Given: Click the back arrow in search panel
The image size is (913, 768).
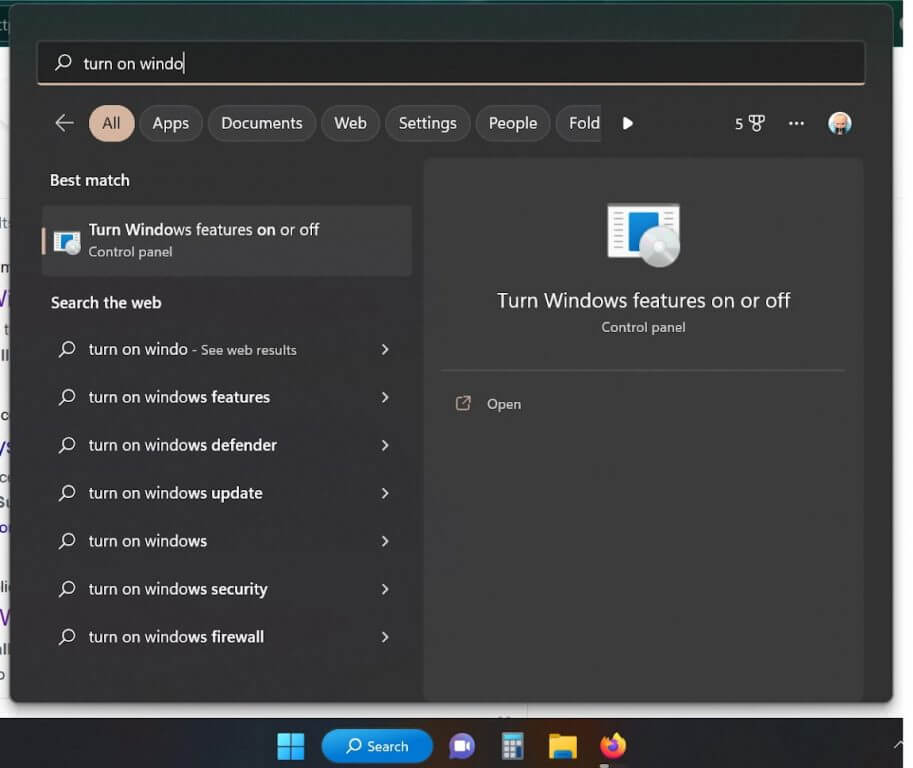Looking at the screenshot, I should [64, 123].
